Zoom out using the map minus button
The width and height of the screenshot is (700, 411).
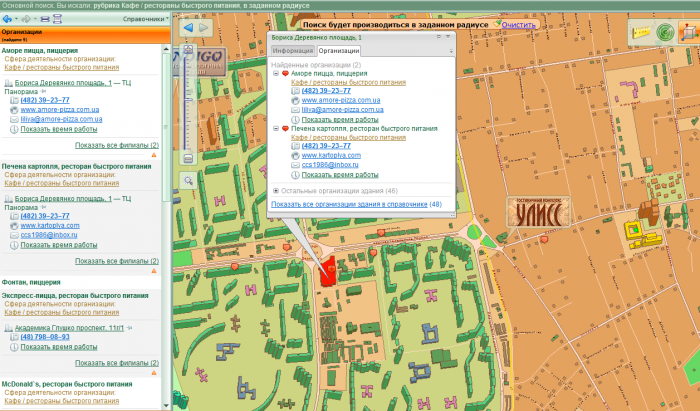pos(188,158)
